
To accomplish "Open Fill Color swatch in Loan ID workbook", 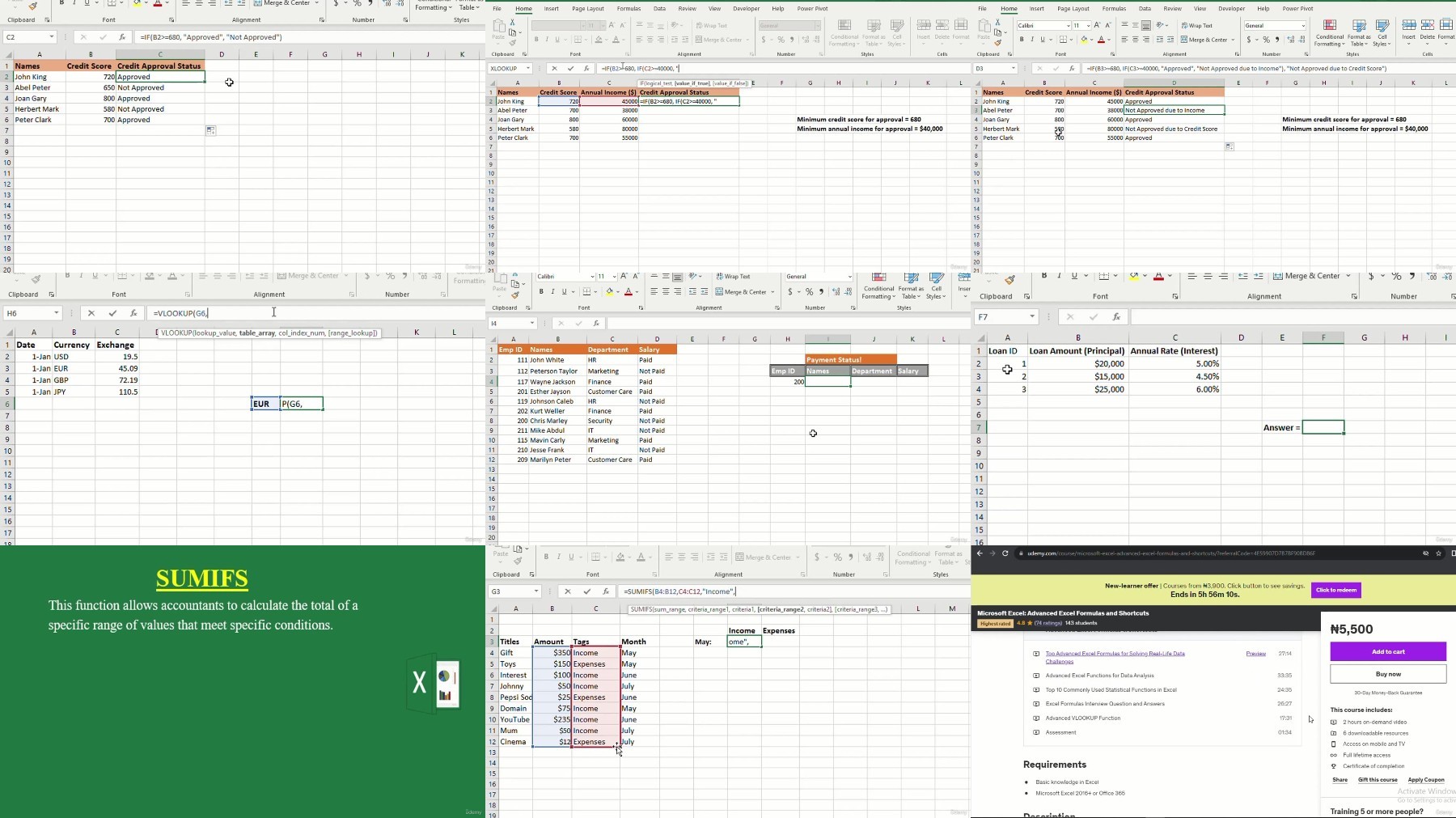I will pos(1134,276).
